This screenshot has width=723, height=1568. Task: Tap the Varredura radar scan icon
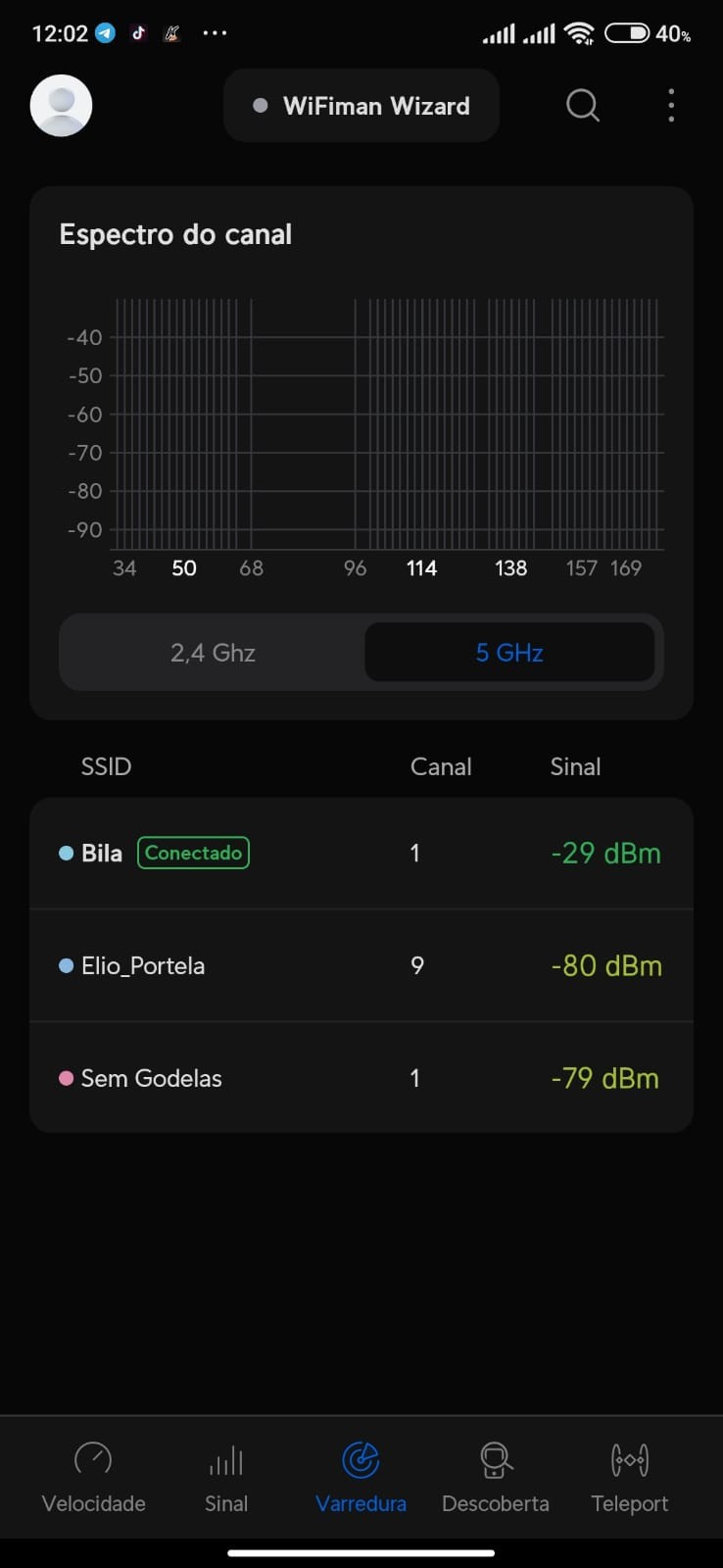tap(361, 1460)
